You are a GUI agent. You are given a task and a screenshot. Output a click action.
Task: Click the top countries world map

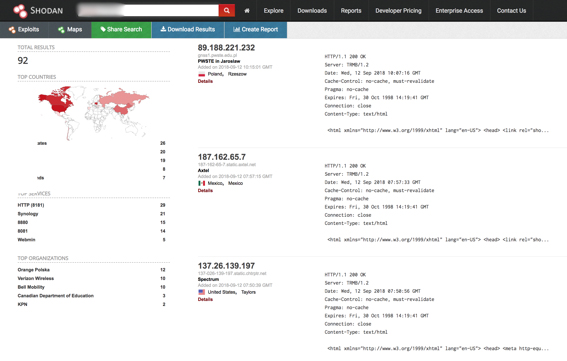93,113
